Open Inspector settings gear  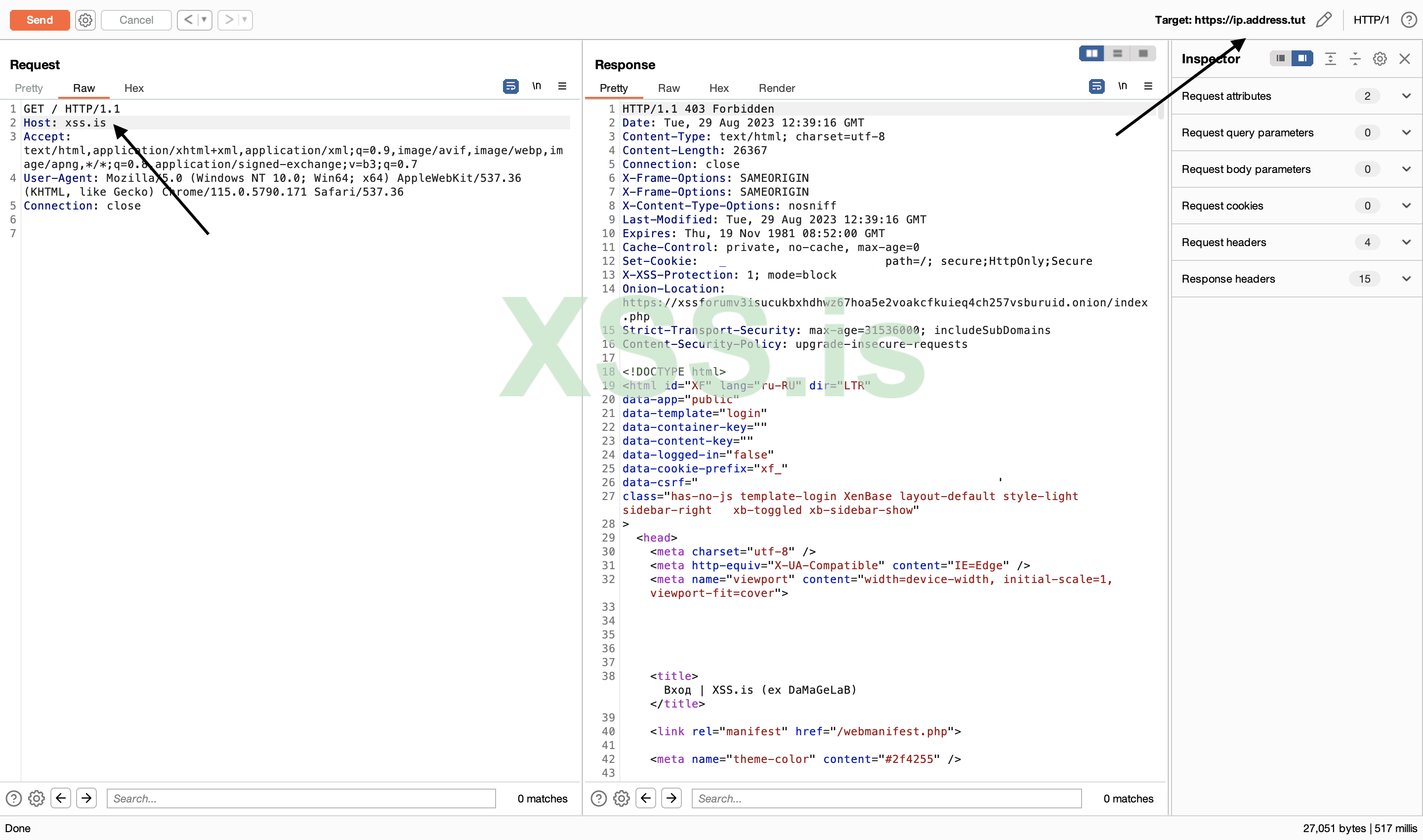(x=1380, y=59)
